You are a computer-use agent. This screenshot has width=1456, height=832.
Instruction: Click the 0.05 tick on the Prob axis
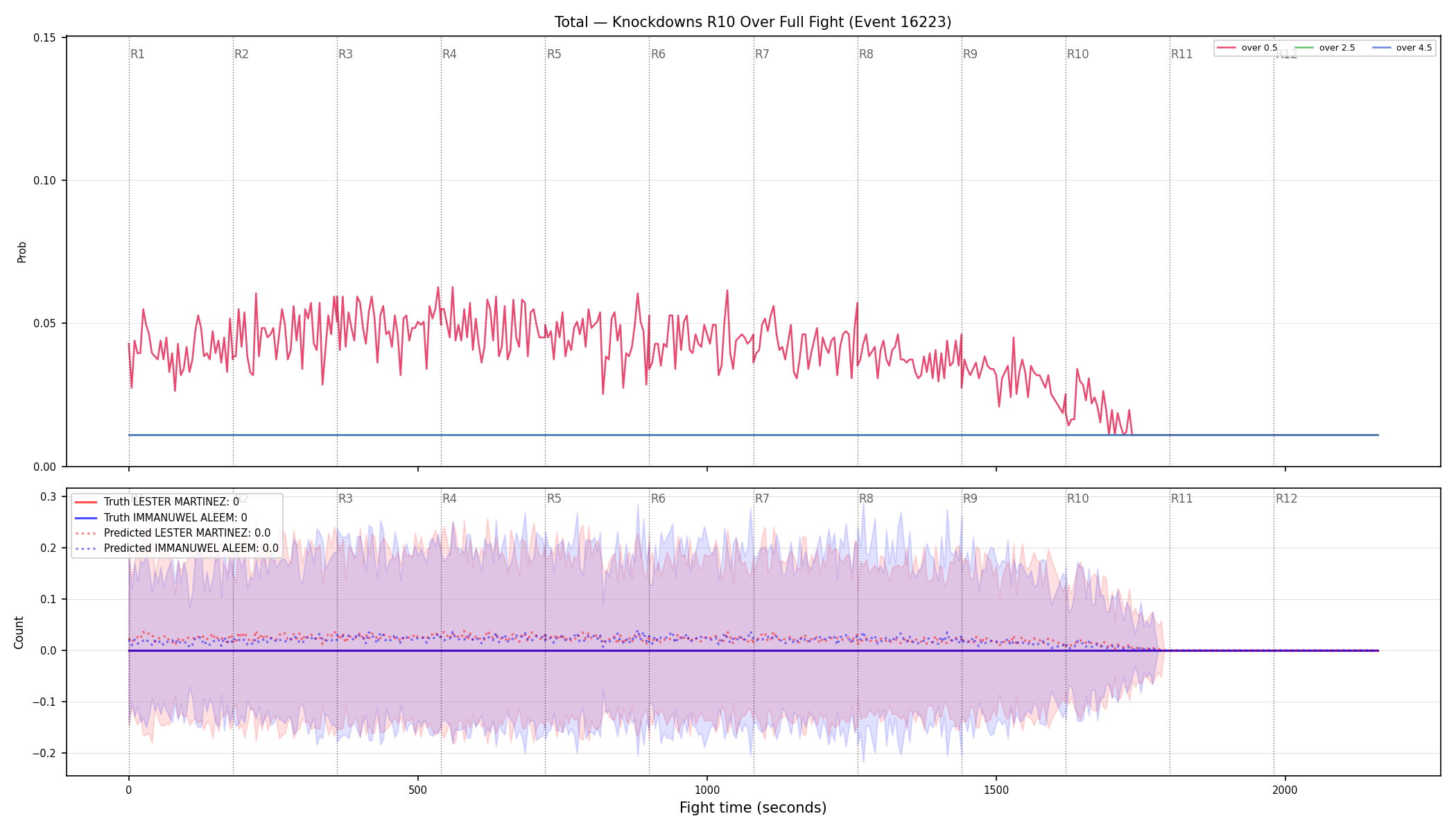pos(45,323)
